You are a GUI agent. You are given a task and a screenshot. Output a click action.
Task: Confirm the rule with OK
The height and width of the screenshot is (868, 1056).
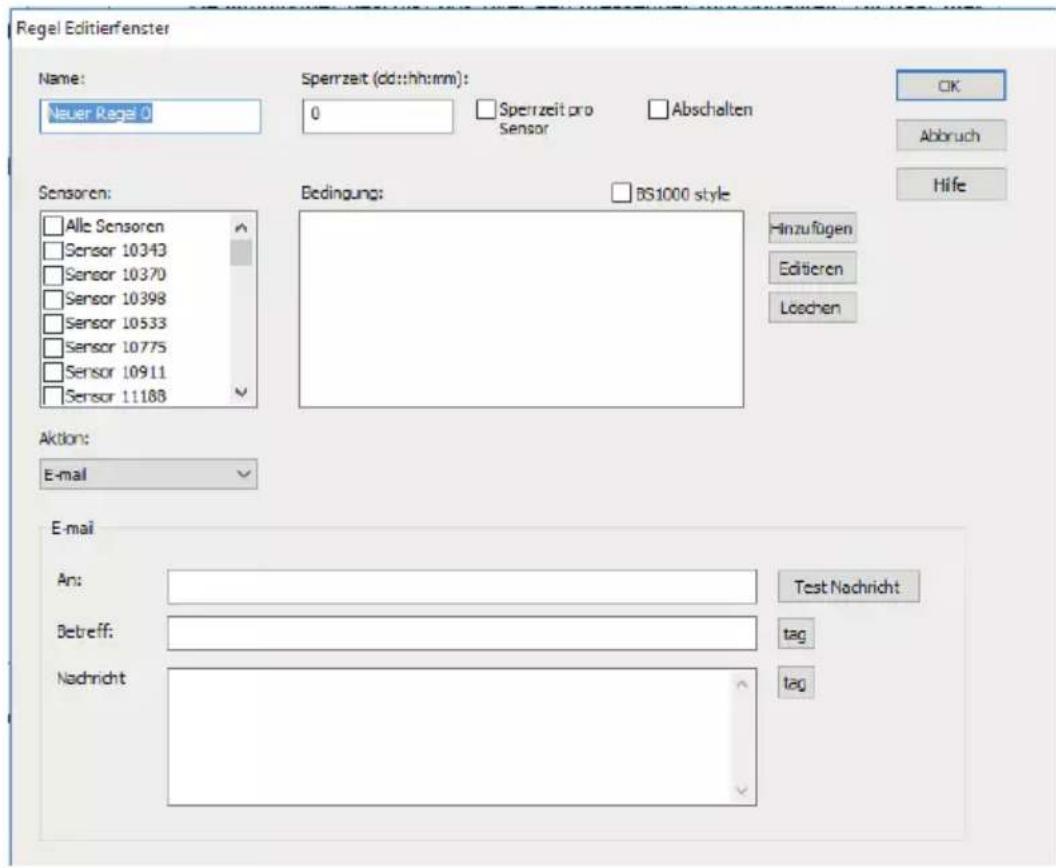[950, 86]
